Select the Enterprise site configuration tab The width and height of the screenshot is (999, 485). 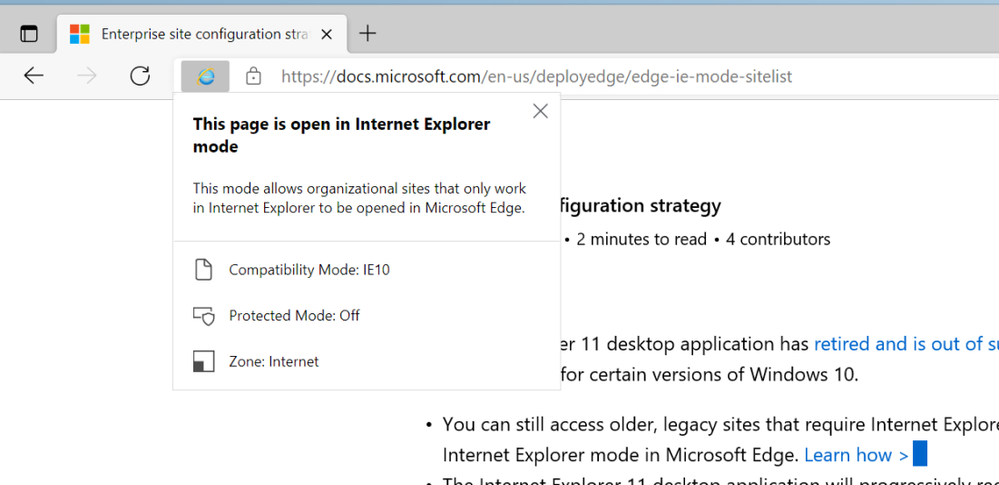coord(203,34)
